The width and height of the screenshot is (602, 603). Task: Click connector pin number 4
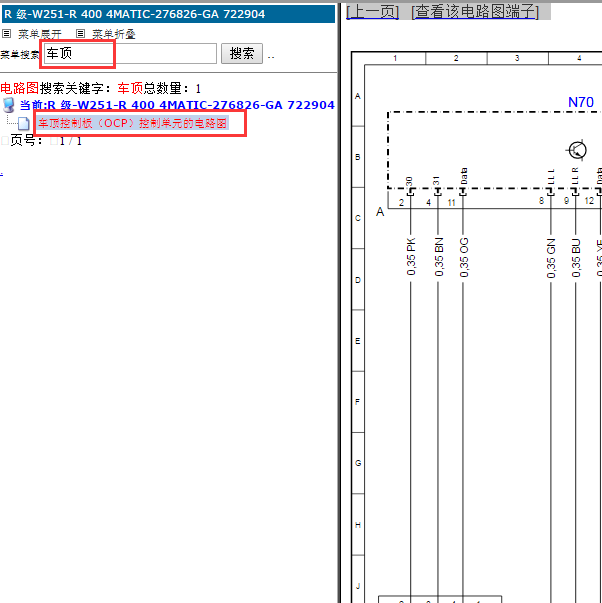click(429, 203)
